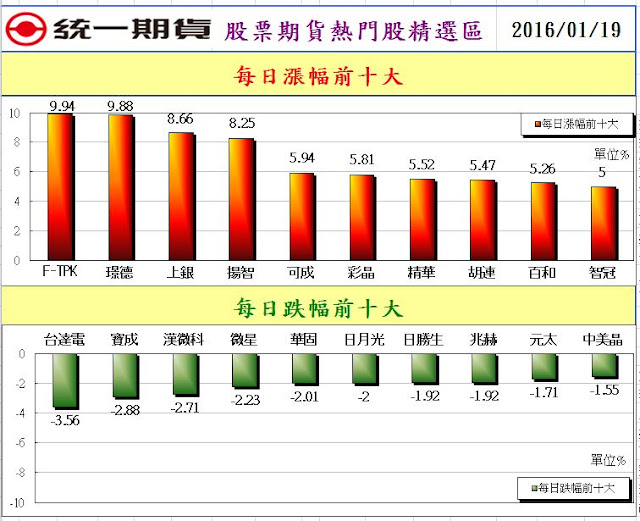Click the red legend marker for 每日漲幅前十大
The image size is (640, 521).
[538, 124]
